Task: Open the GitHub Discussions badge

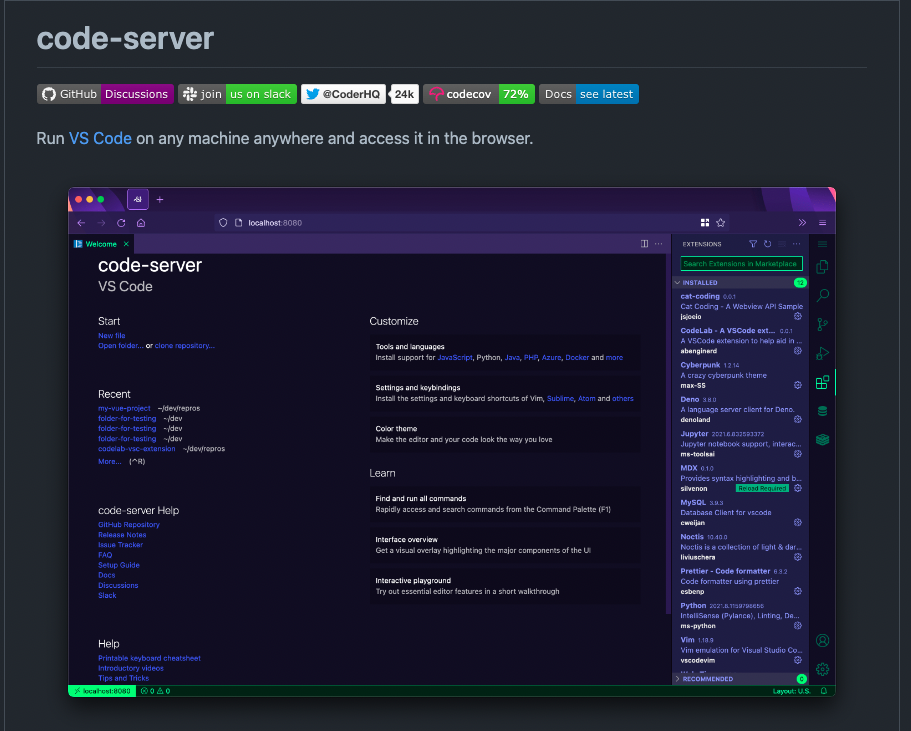Action: pos(105,94)
